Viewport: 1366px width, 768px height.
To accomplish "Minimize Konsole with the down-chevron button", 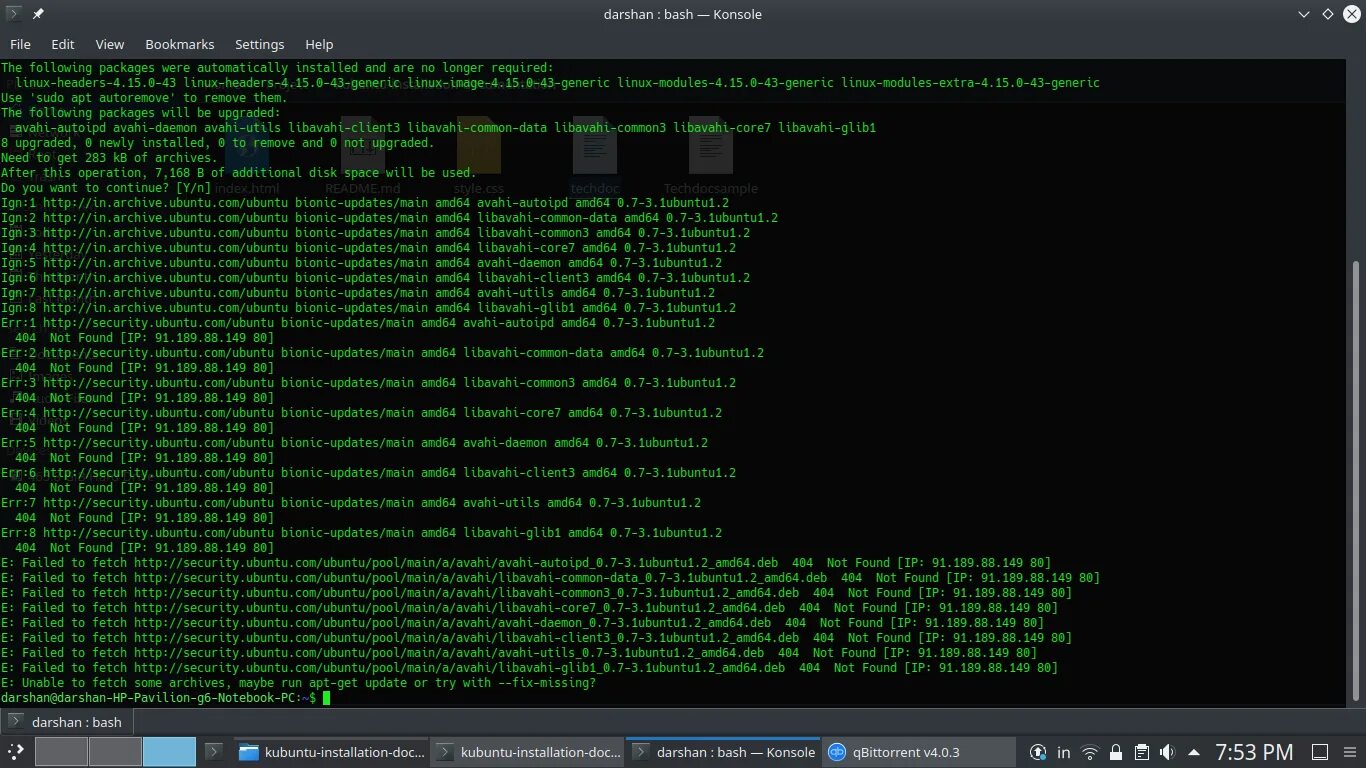I will click(x=1303, y=14).
